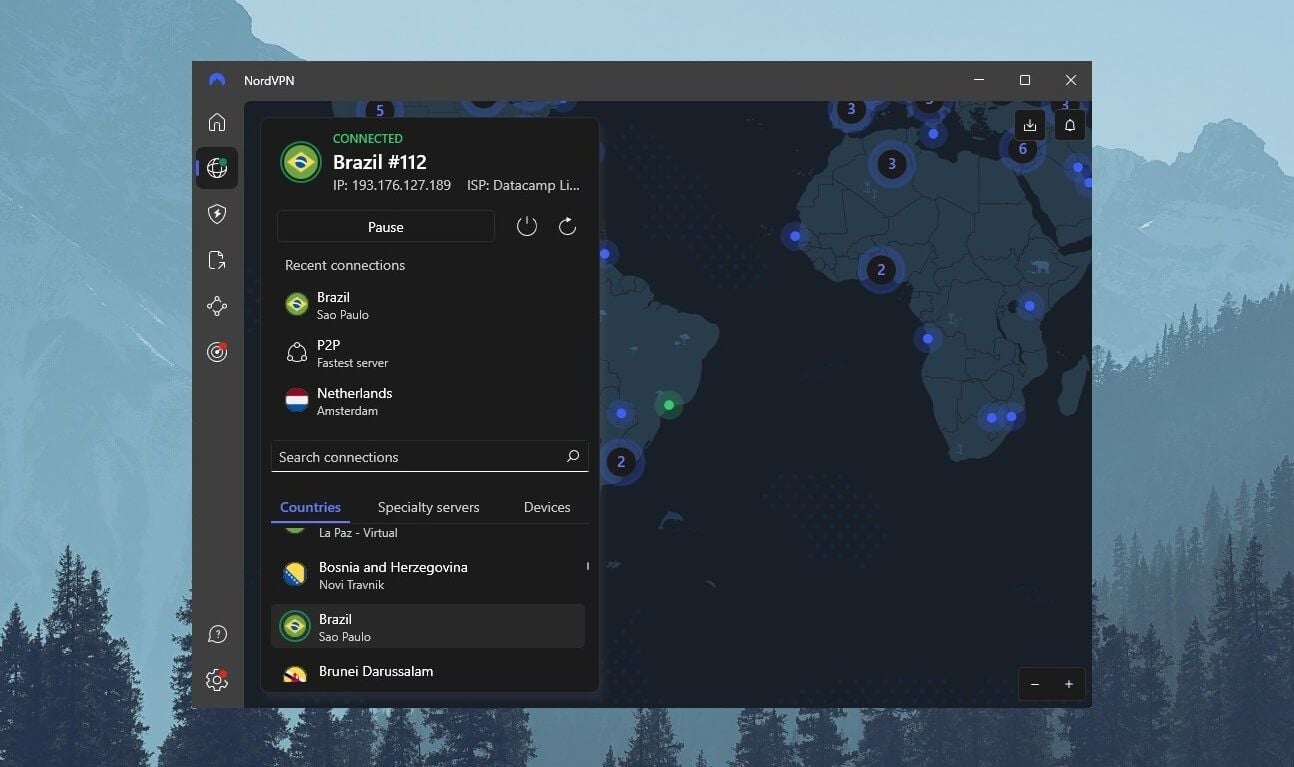Image resolution: width=1294 pixels, height=767 pixels.
Task: Pause the VPN connection
Action: tap(385, 227)
